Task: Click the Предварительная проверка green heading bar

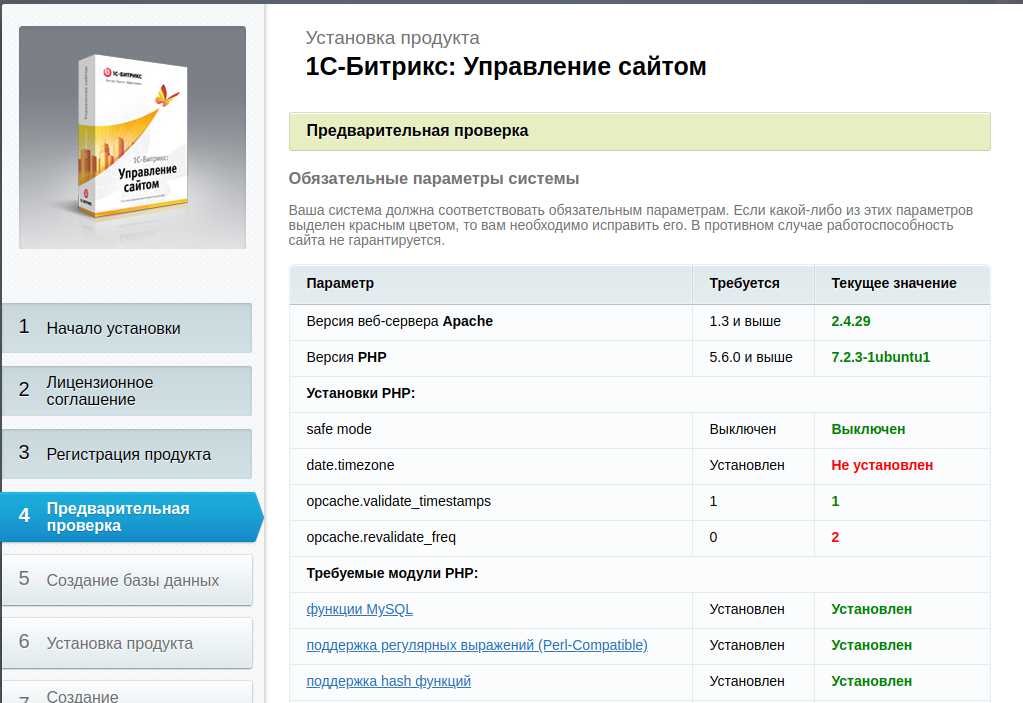Action: click(639, 131)
